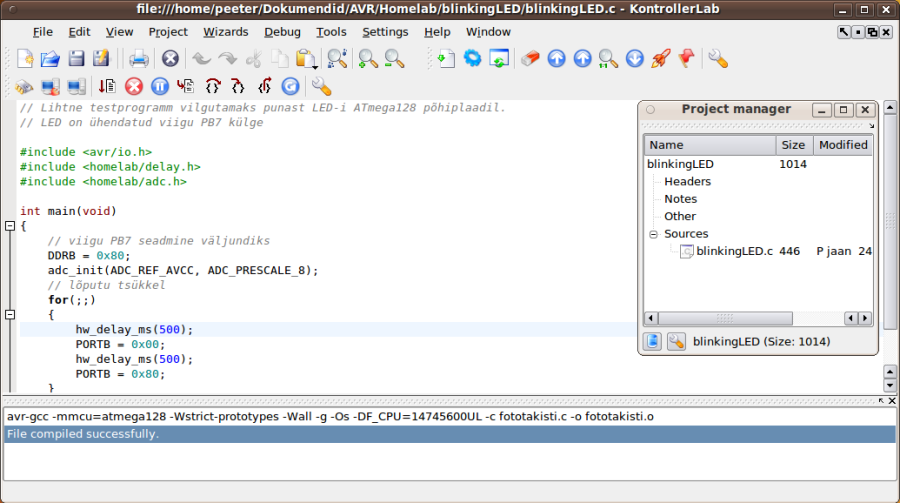Click the zoom 1:1 magnifier icon

tap(608, 59)
